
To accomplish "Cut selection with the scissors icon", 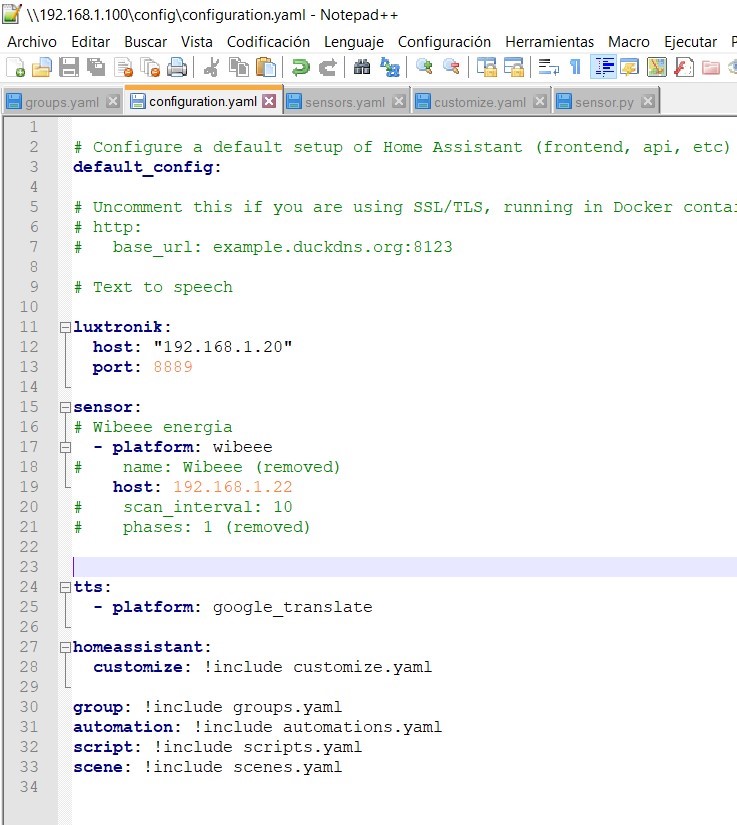I will point(211,67).
